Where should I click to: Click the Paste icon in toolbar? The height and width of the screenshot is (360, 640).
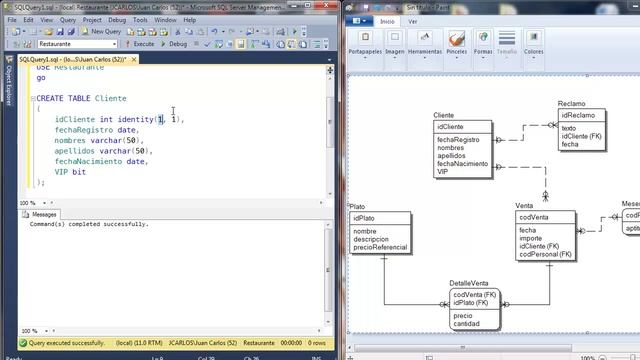[x=201, y=31]
